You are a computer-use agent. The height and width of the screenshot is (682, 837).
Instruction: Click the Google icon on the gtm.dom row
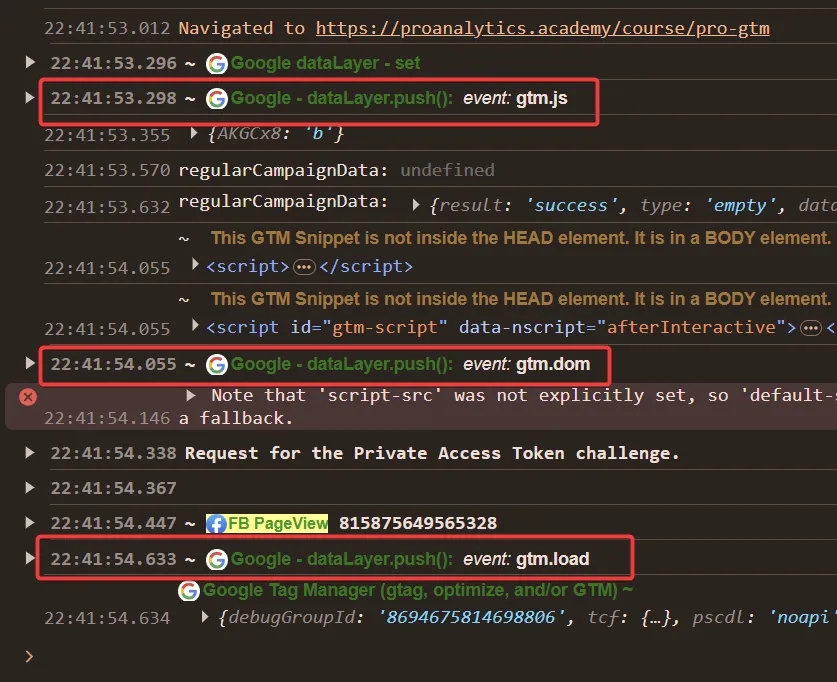pyautogui.click(x=217, y=364)
